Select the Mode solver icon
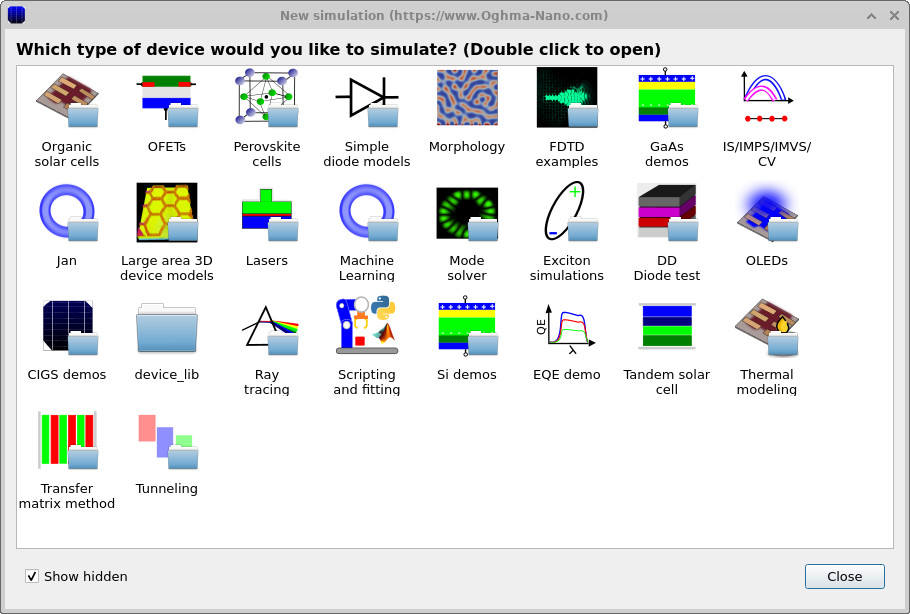The height and width of the screenshot is (614, 910). pyautogui.click(x=467, y=214)
